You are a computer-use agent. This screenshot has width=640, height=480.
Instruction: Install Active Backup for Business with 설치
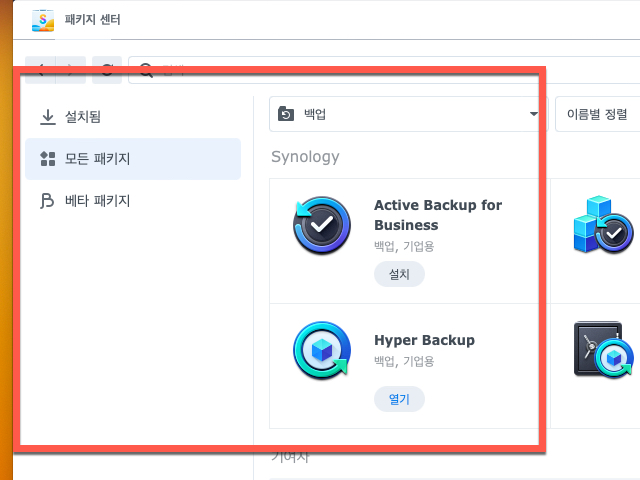click(399, 274)
